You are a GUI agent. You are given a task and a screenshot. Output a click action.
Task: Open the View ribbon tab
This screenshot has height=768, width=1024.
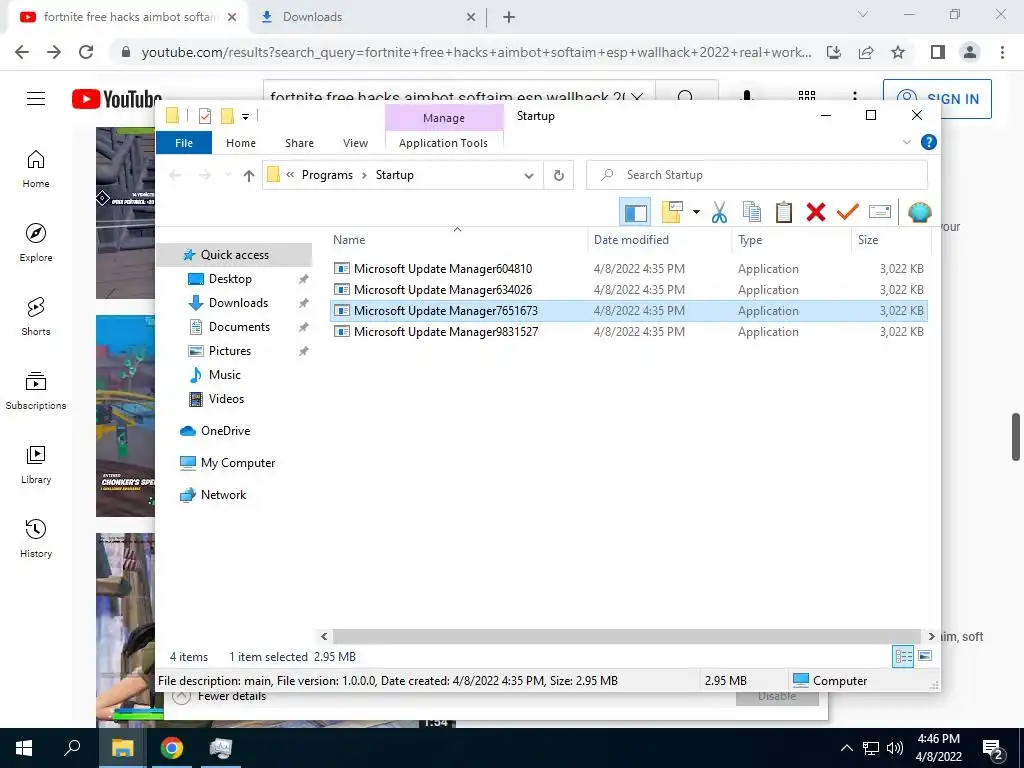tap(355, 143)
